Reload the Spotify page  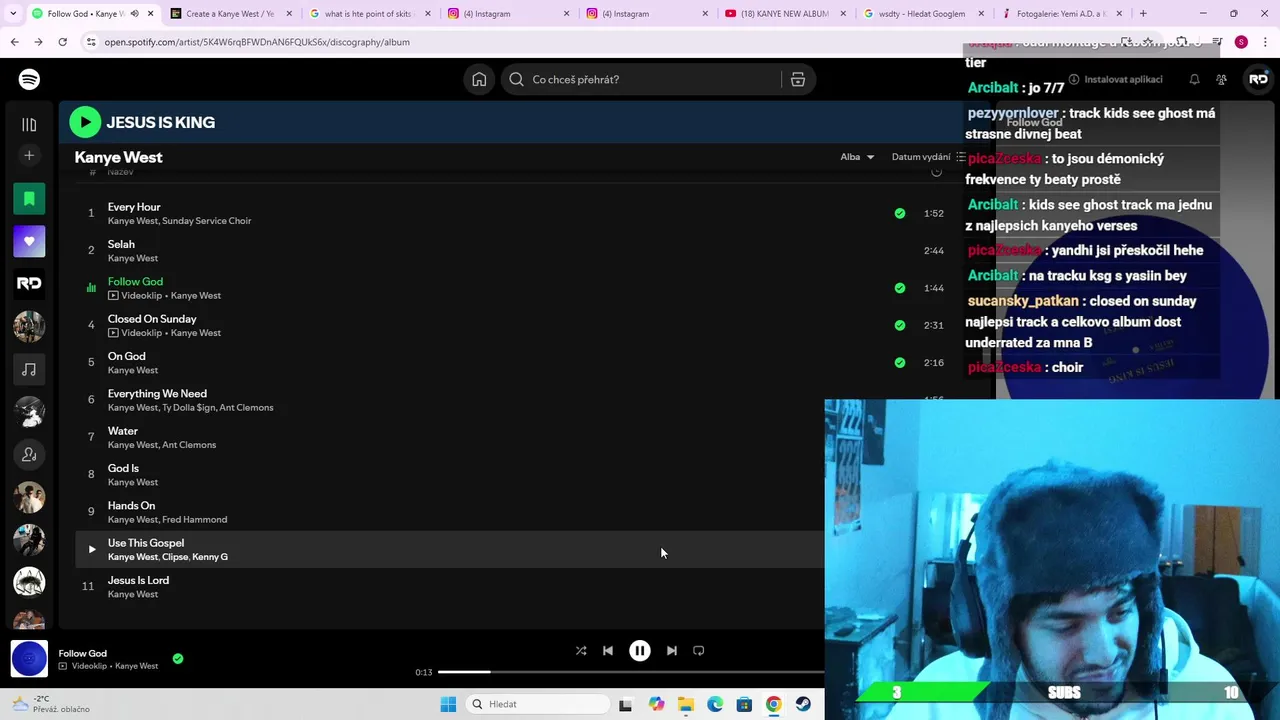tap(62, 42)
